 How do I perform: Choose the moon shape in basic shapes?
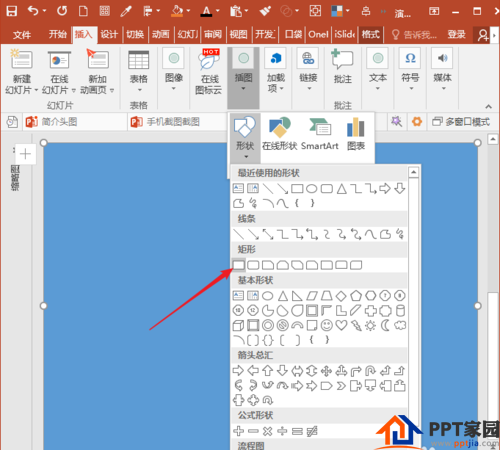click(385, 325)
